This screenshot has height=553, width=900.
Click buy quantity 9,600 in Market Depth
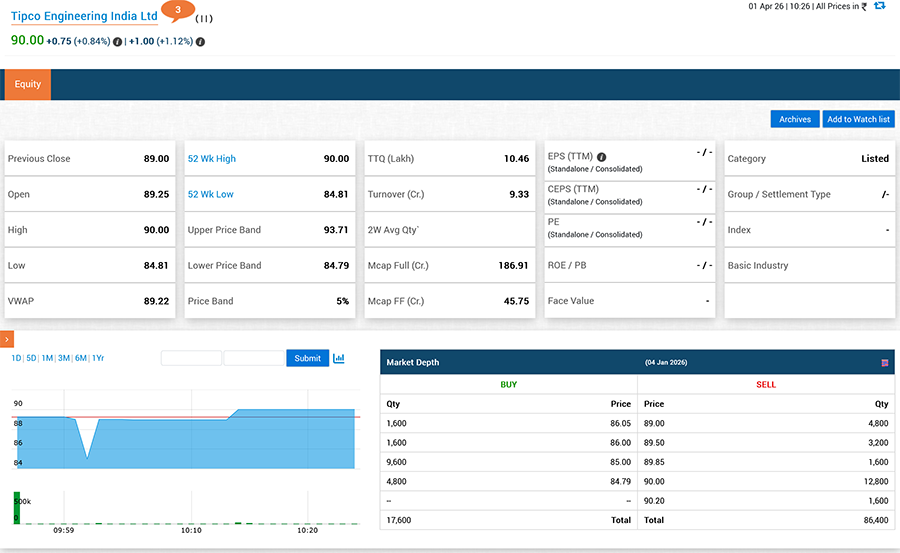coord(396,462)
